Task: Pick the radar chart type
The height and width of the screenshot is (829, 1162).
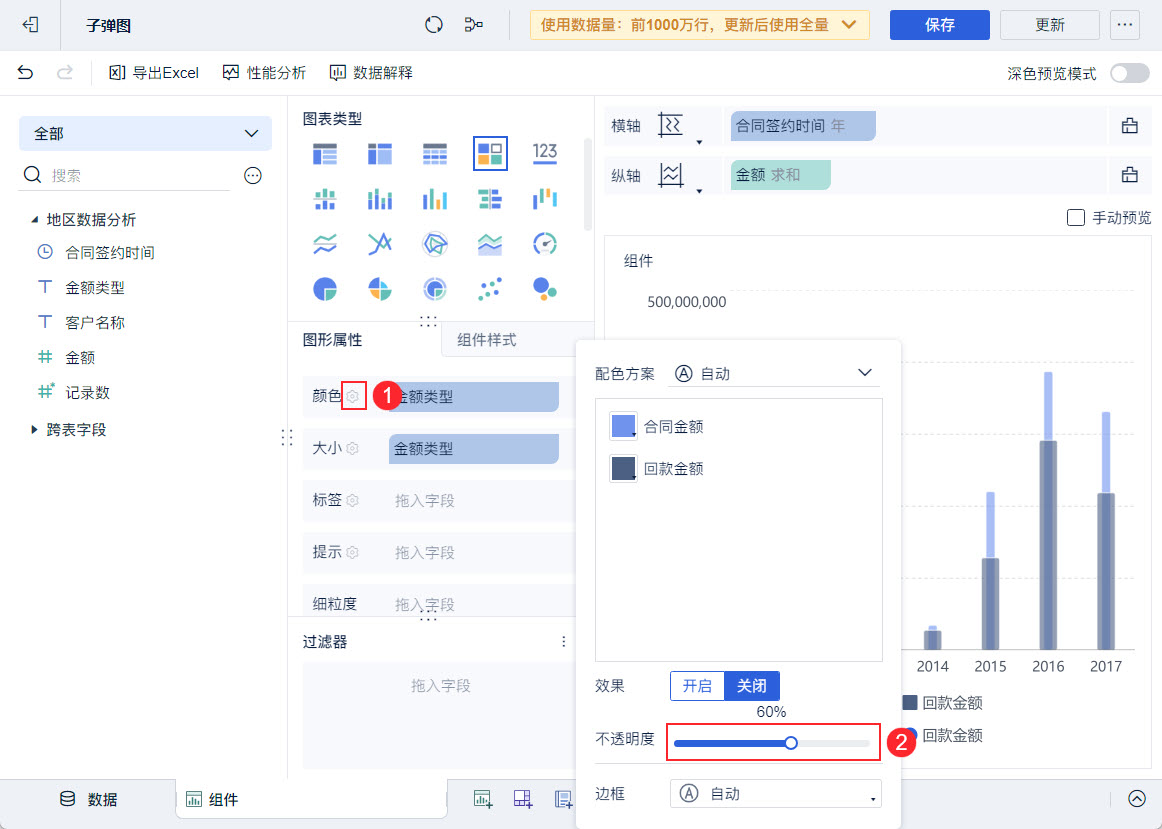Action: pyautogui.click(x=434, y=244)
